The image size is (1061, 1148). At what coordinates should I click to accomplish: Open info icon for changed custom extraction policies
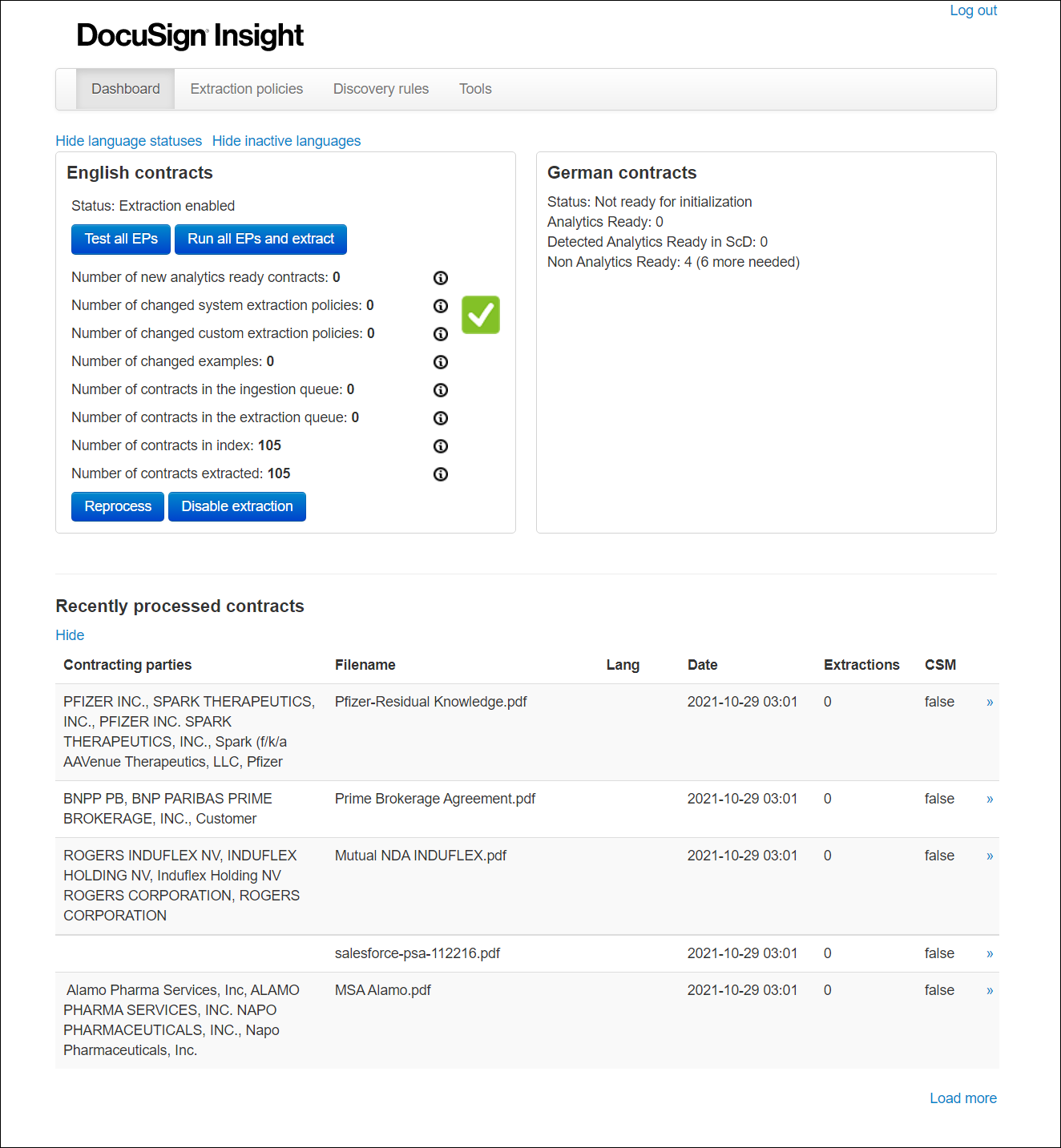point(441,334)
